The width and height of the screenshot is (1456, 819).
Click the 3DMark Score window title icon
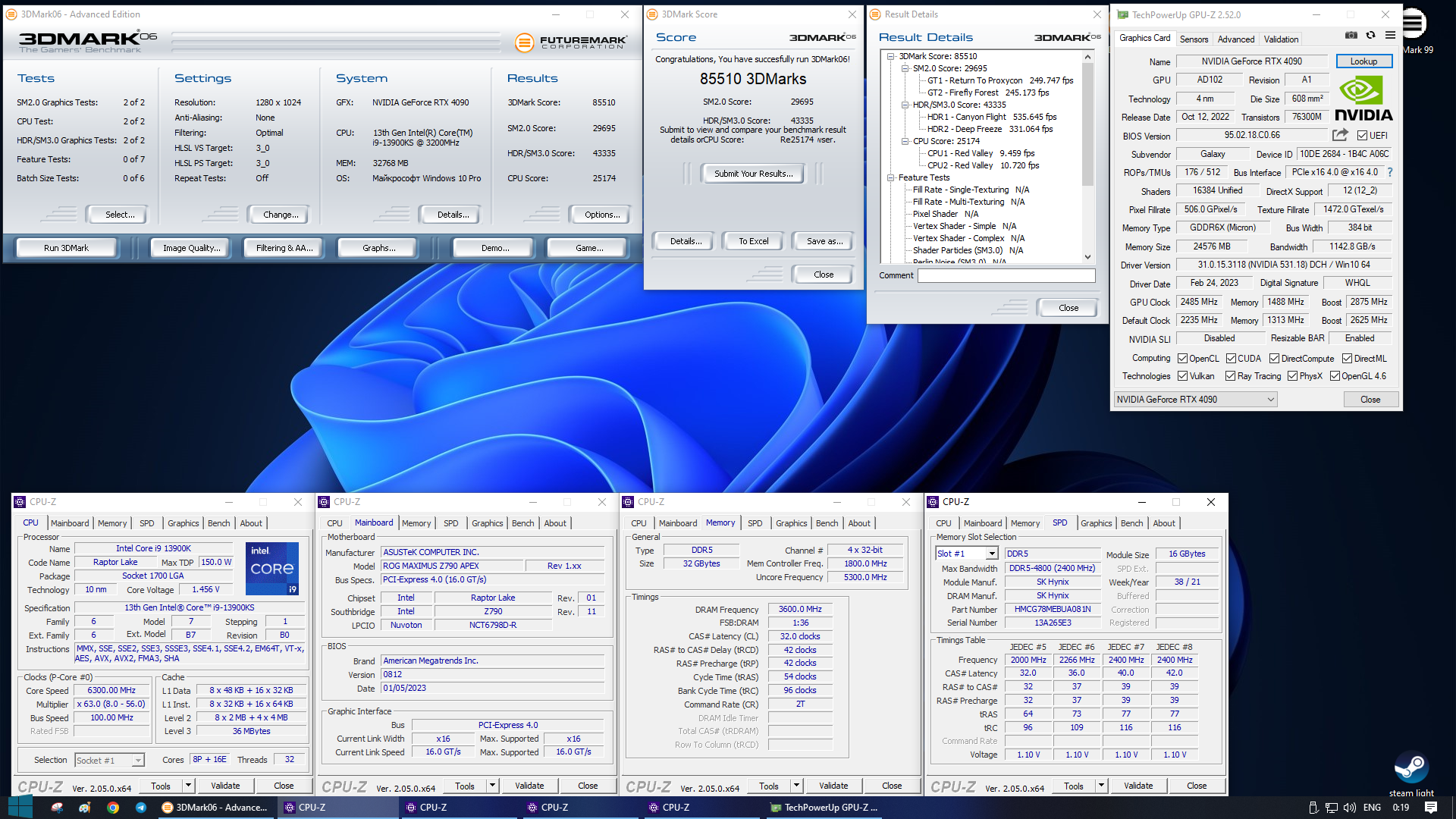[x=651, y=14]
